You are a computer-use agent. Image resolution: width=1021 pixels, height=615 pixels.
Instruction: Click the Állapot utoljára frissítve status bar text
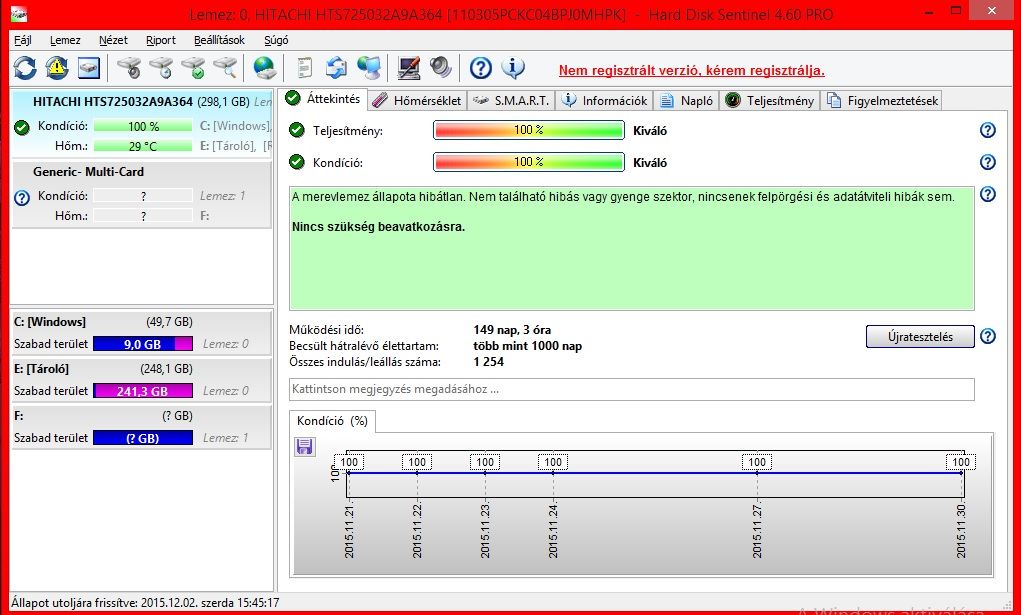tap(145, 603)
